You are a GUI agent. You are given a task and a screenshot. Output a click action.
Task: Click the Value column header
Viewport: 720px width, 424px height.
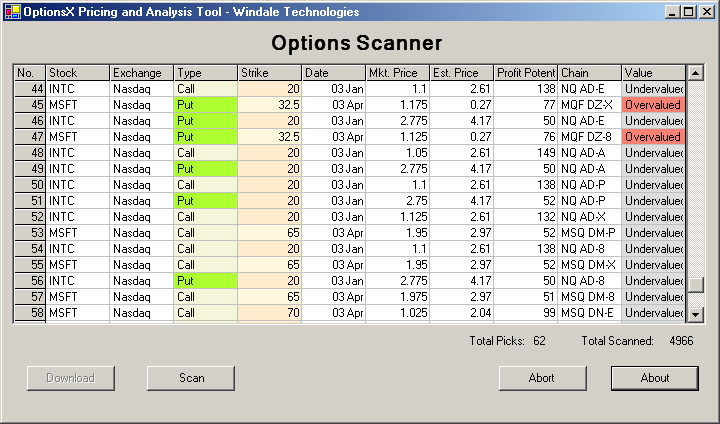click(x=653, y=73)
